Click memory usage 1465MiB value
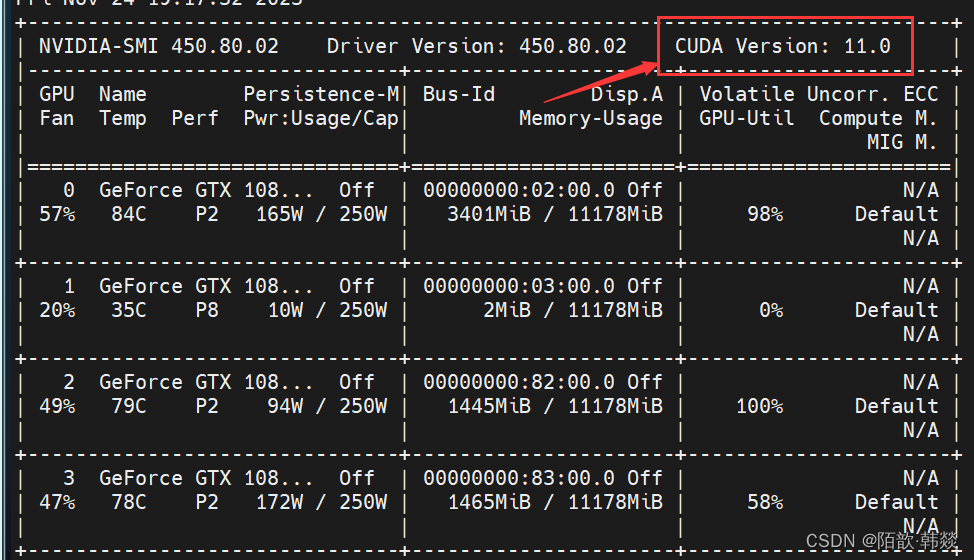The width and height of the screenshot is (974, 560). point(489,502)
